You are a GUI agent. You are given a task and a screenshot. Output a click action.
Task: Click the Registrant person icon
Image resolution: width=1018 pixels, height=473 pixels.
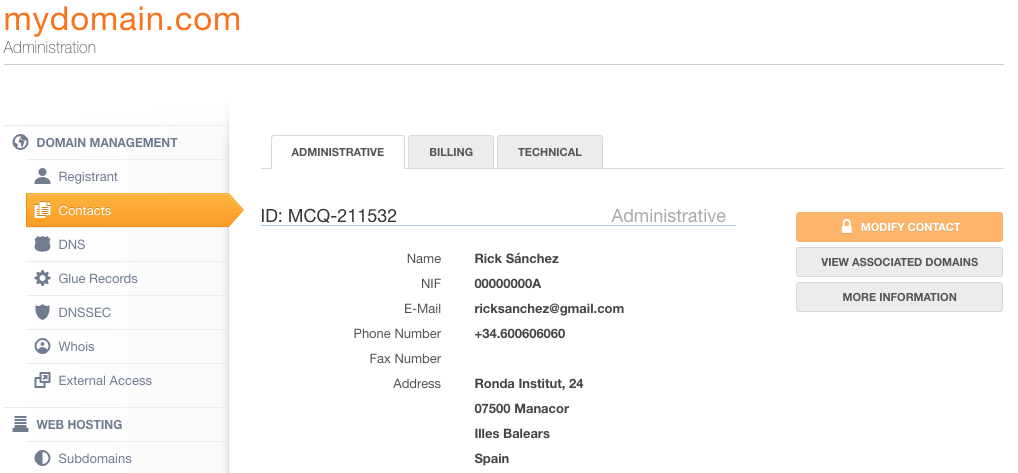[42, 176]
